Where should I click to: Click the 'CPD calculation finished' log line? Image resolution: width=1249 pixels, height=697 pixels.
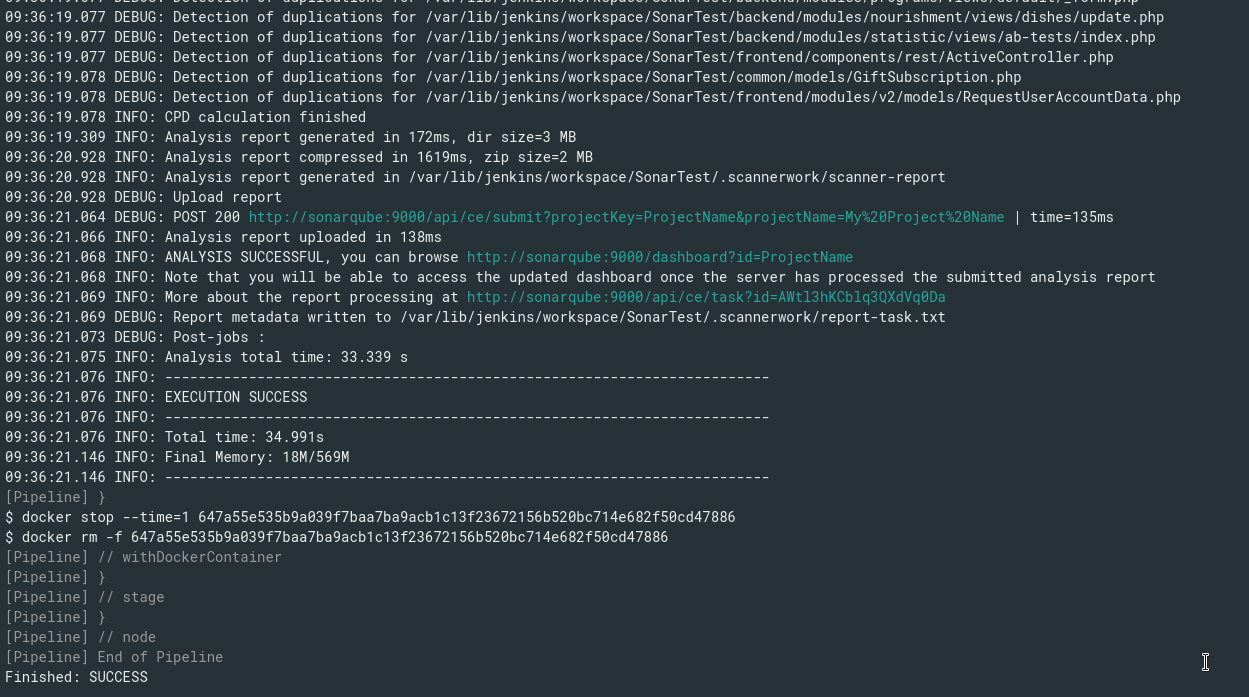[x=265, y=117]
